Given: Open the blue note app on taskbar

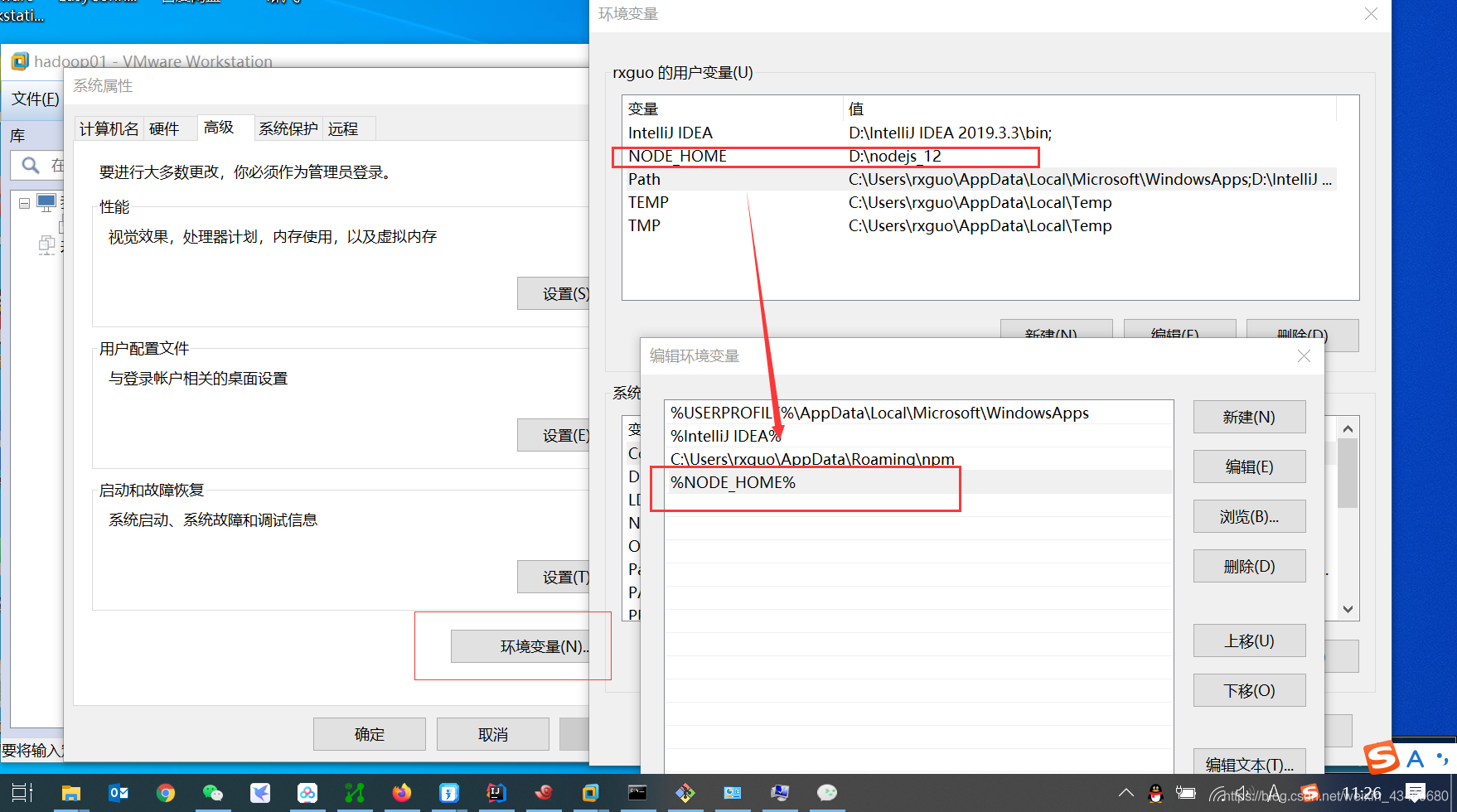Looking at the screenshot, I should point(449,793).
